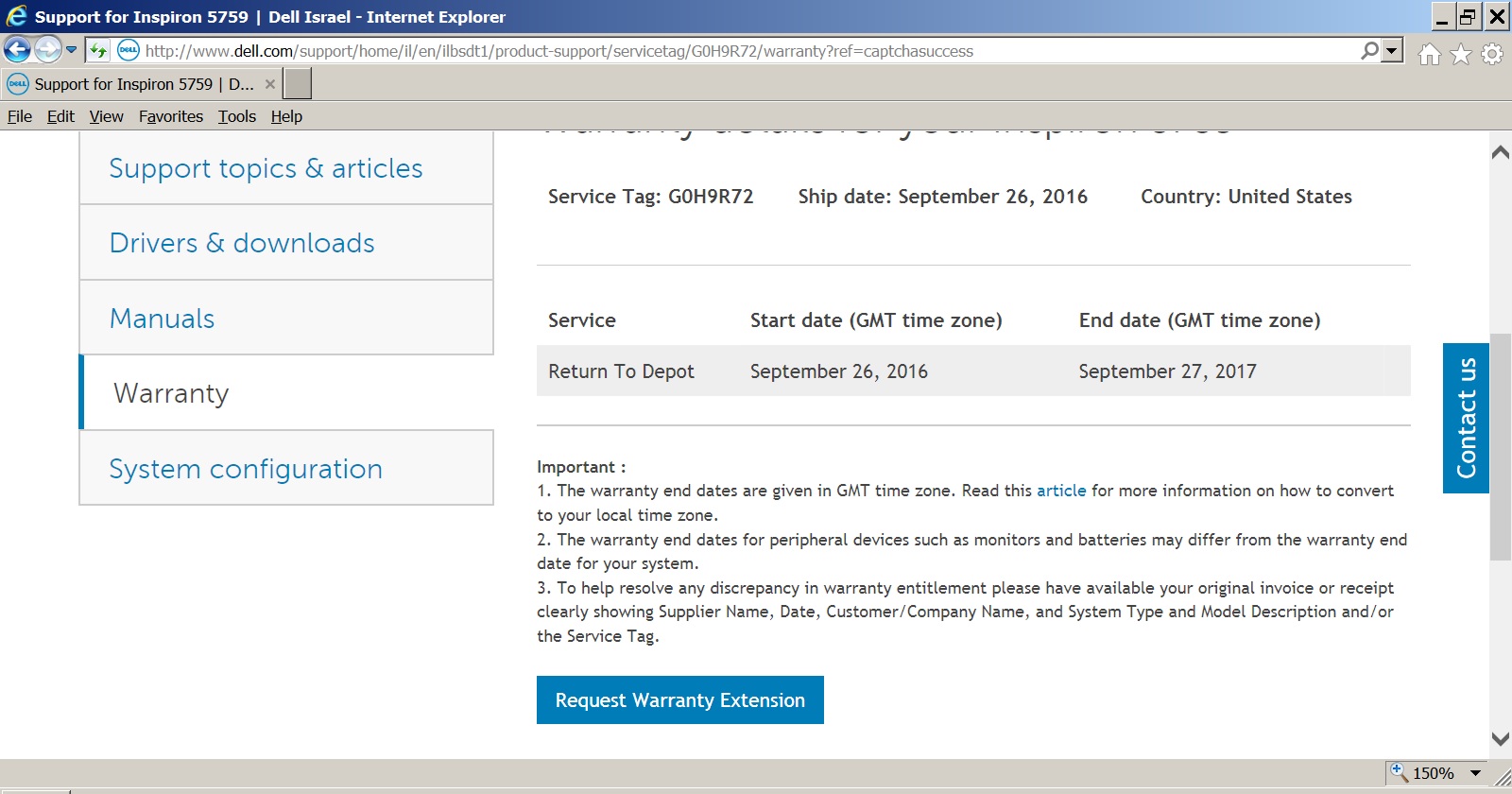Click Start date (GMT time zone) header
Viewport: 1512px width, 794px height.
pos(876,320)
